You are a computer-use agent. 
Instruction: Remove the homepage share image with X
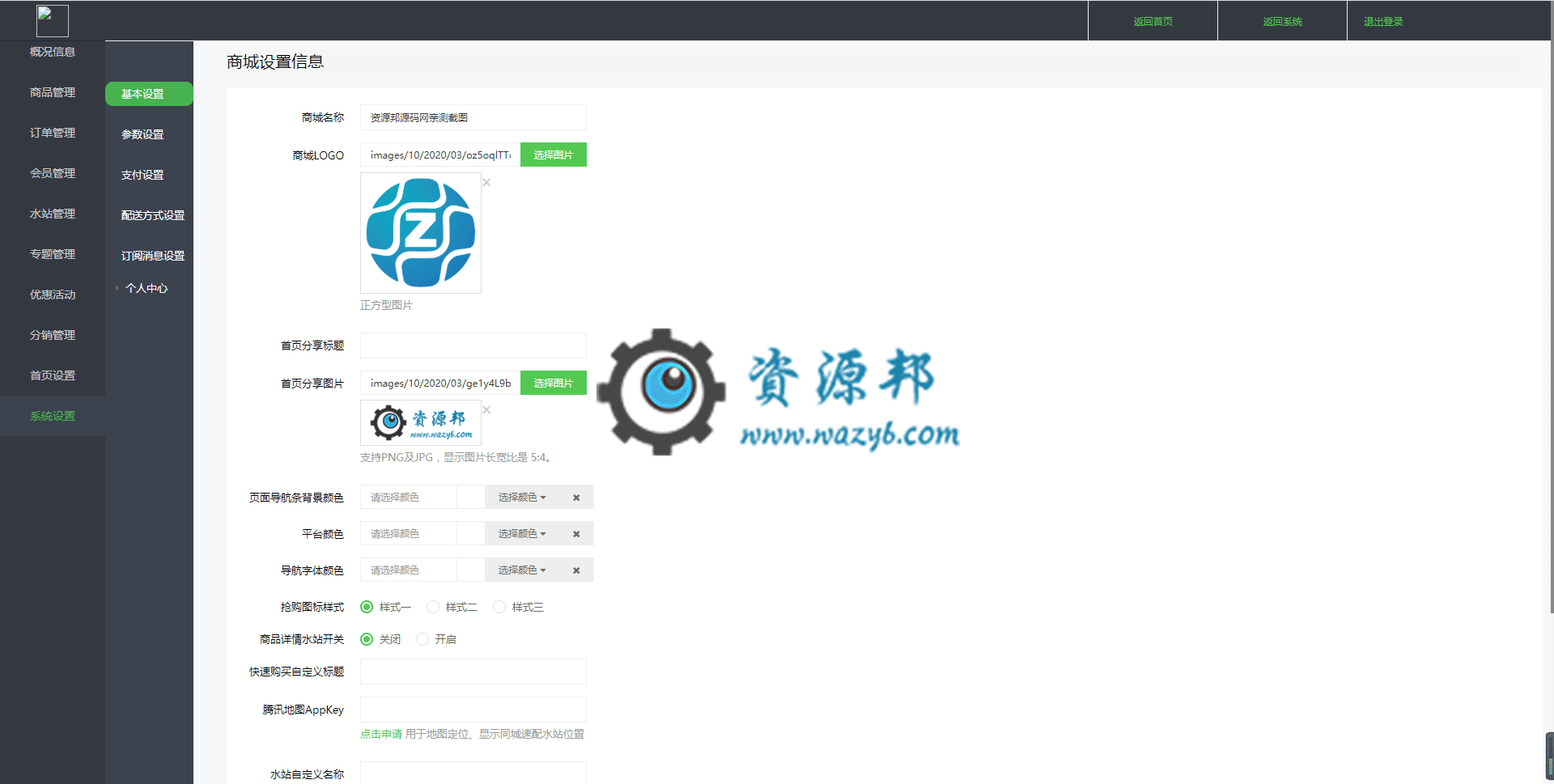coord(486,409)
